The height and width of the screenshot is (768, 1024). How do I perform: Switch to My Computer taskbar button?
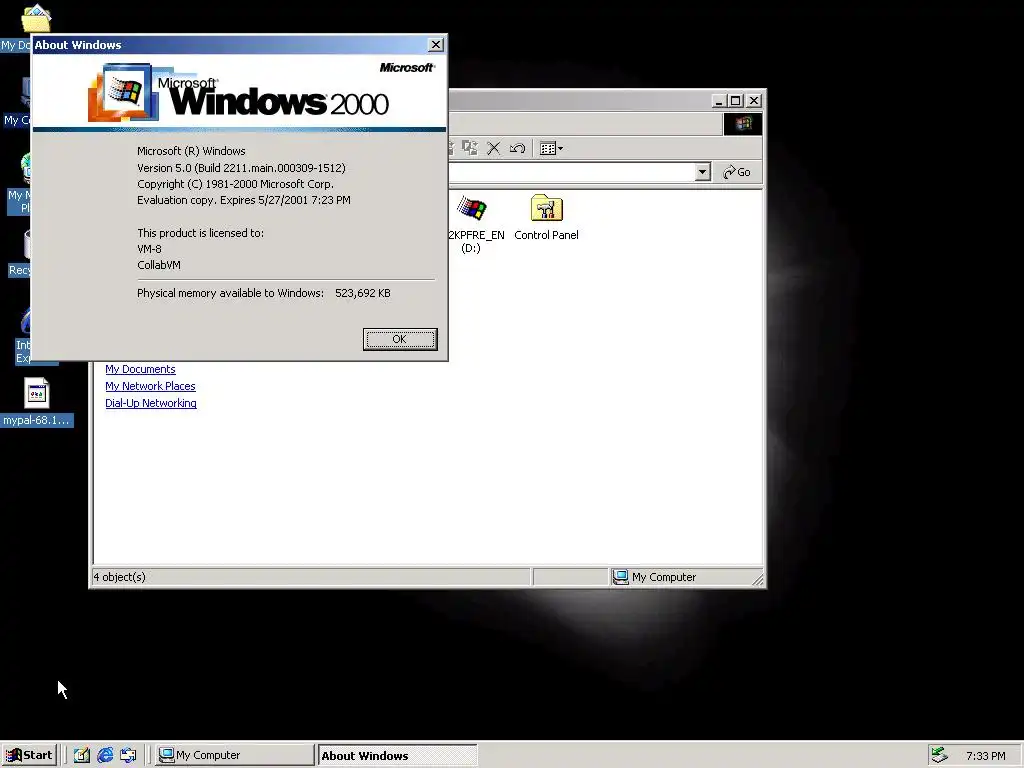(234, 755)
